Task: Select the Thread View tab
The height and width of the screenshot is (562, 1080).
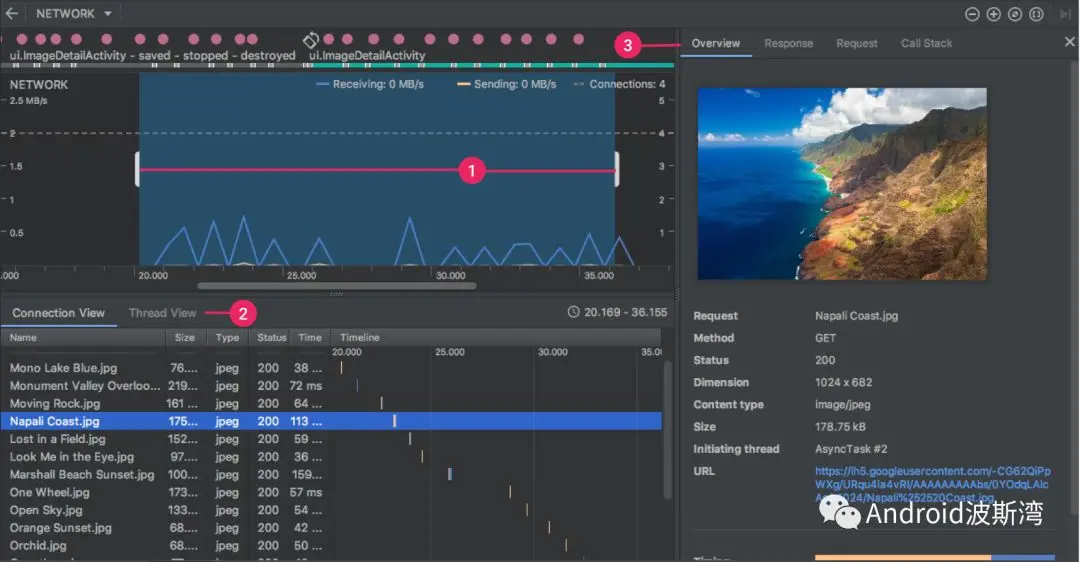Action: [x=162, y=313]
